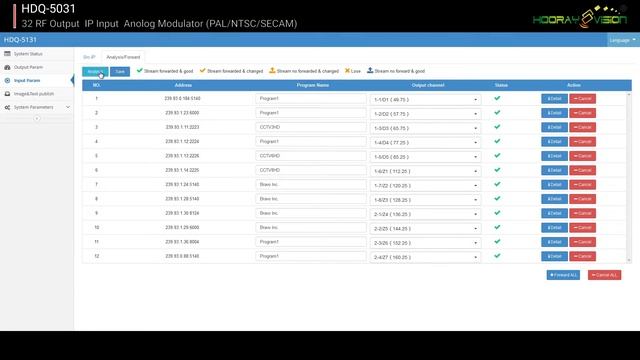This screenshot has width=640, height=360.
Task: Click the status checkmark in row 11
Action: [x=497, y=242]
